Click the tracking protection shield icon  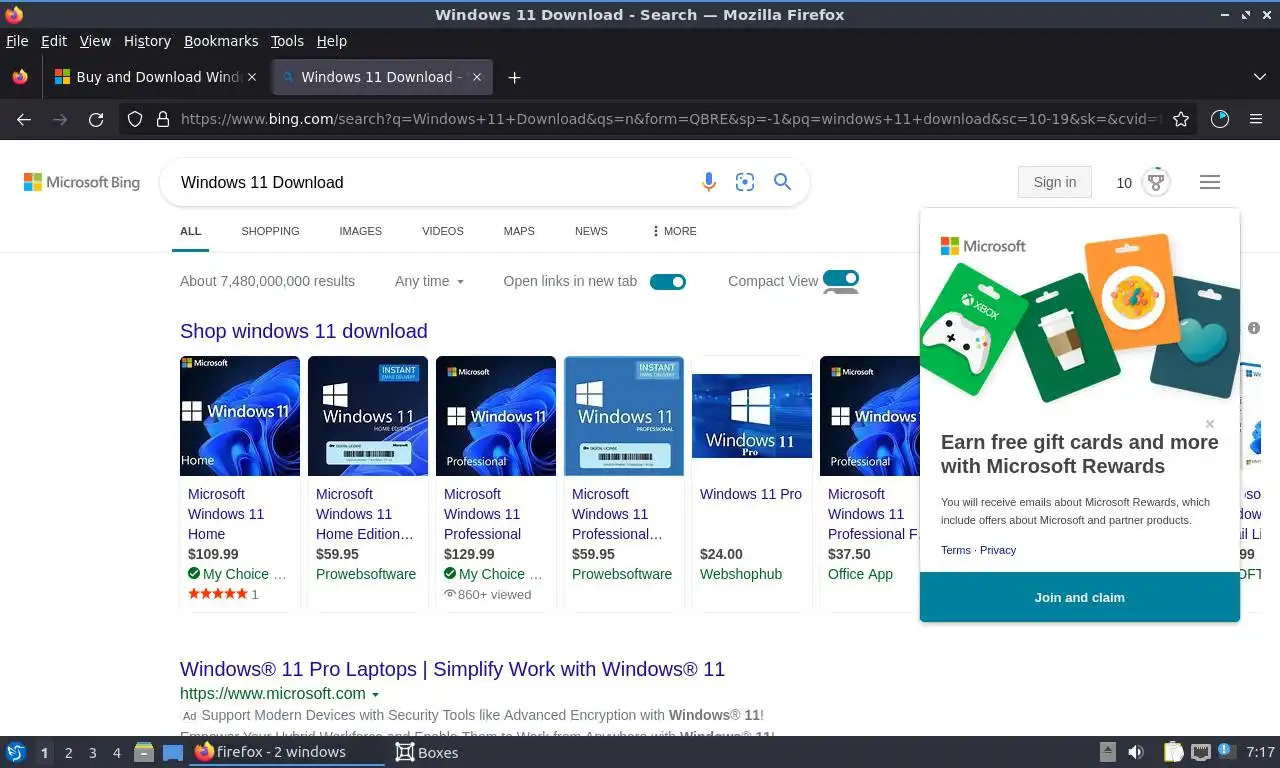point(135,119)
